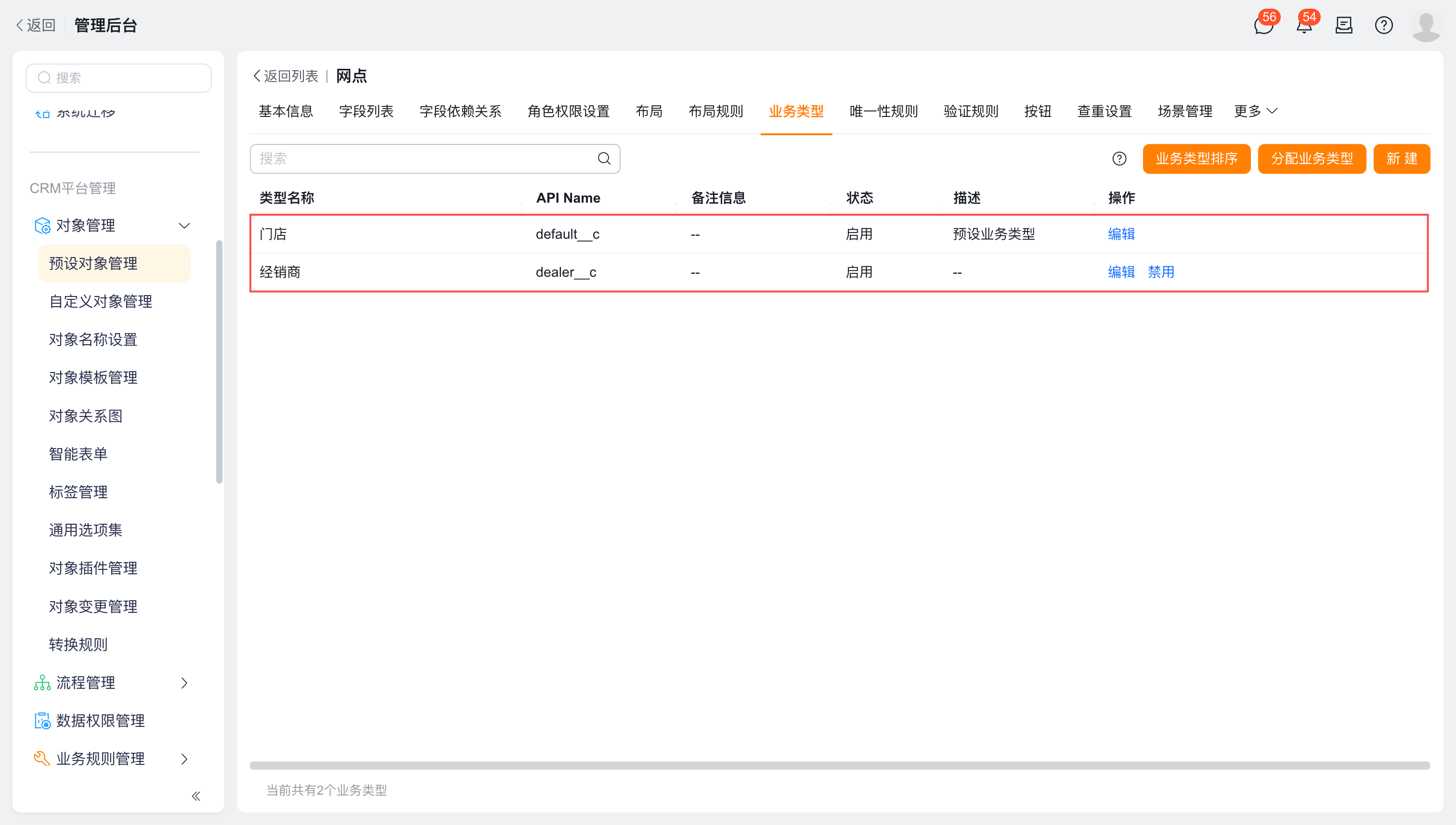Open the task list icon in header
The width and height of the screenshot is (1456, 825).
(1344, 25)
